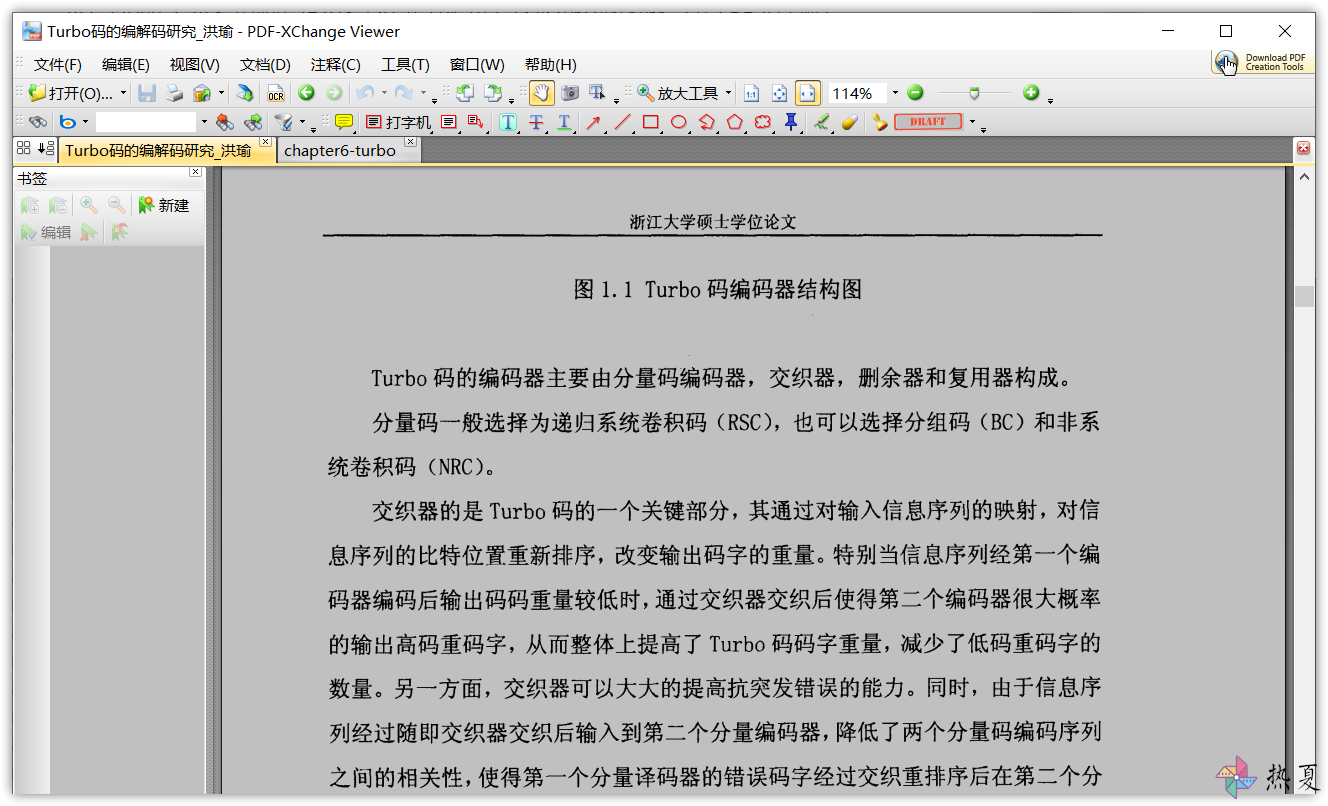Open the undo history dropdown arrow
The width and height of the screenshot is (1328, 806).
click(384, 93)
